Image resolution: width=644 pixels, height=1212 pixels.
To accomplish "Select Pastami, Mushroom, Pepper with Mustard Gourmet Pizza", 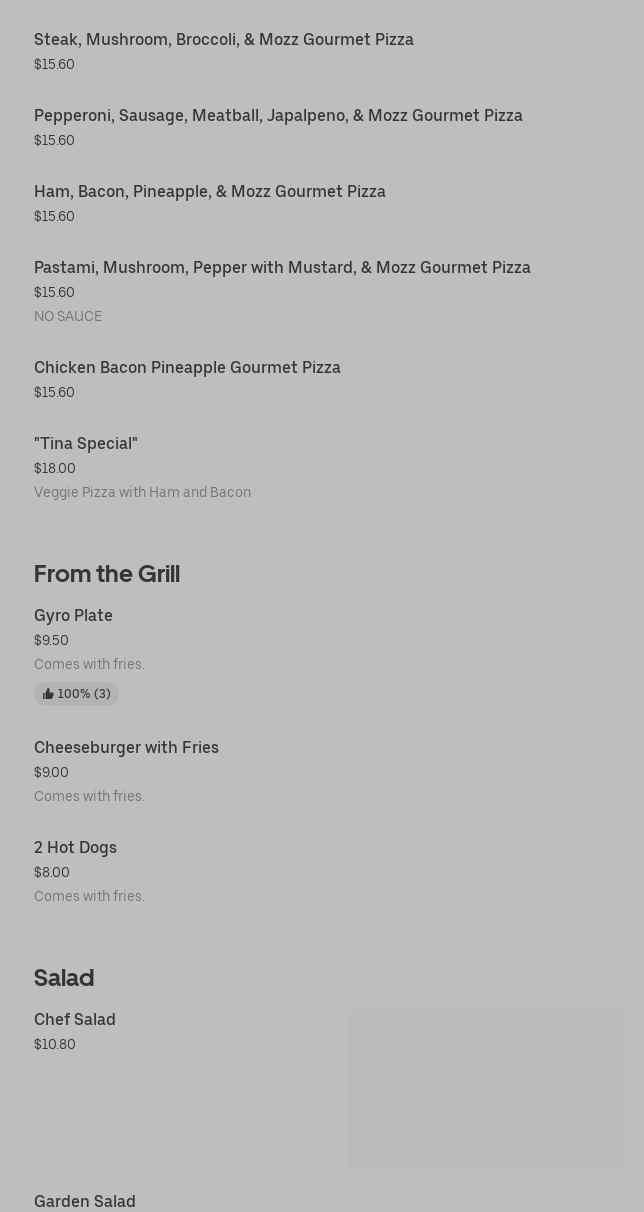I will coord(282,268).
